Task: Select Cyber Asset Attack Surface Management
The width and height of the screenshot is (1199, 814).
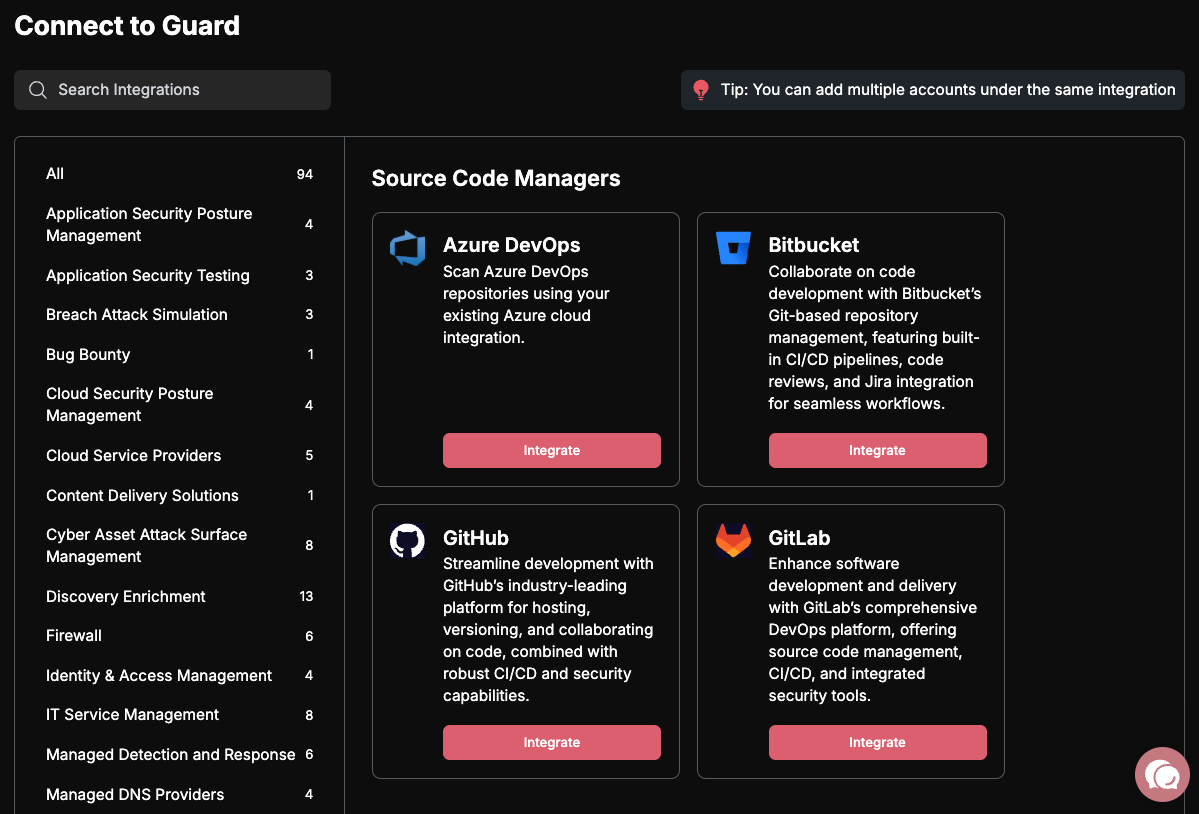Action: point(179,546)
